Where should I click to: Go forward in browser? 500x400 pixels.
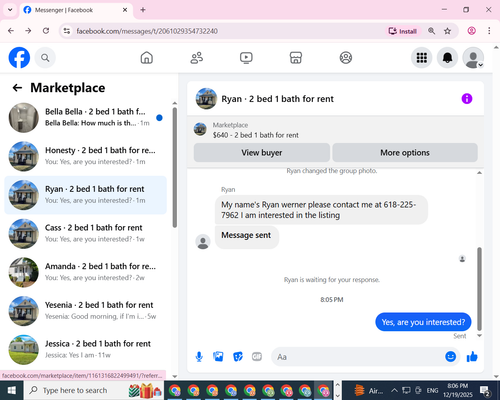pos(28,31)
